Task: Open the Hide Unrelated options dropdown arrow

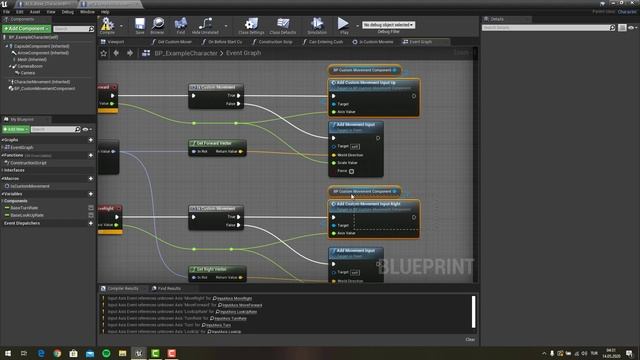Action: pos(226,26)
